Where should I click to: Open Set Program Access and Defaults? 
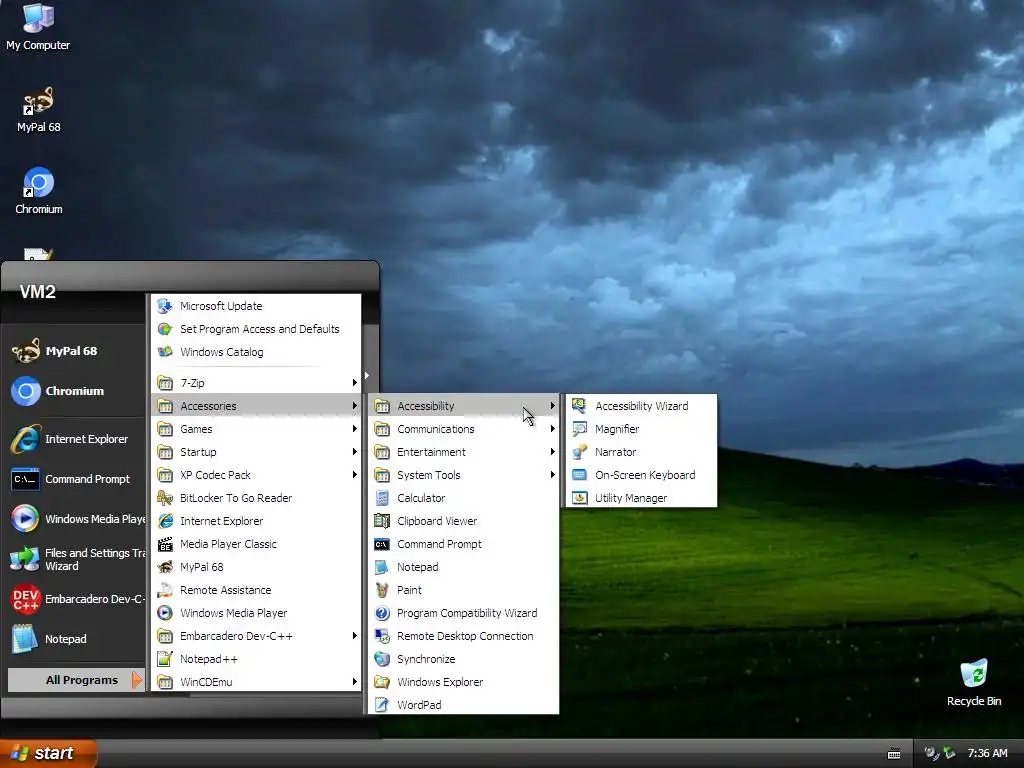coord(256,328)
